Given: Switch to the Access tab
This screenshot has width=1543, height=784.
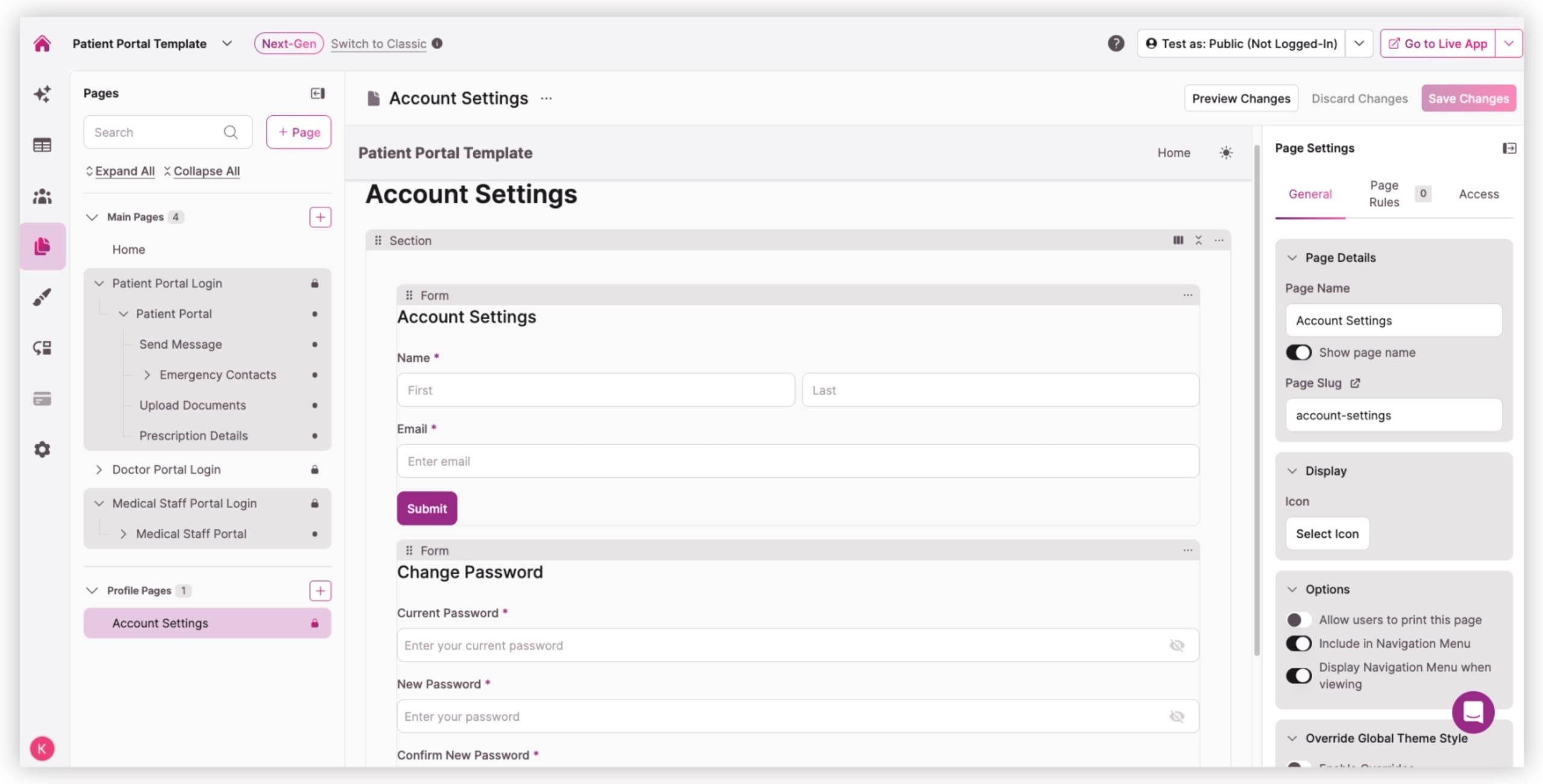Looking at the screenshot, I should (x=1479, y=194).
